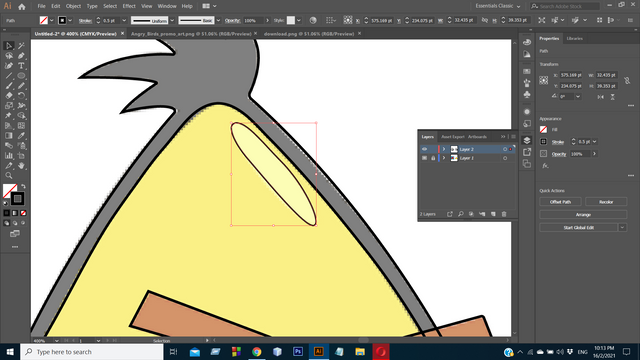This screenshot has width=640, height=360.
Task: Open Uniform stroke profile dropdown
Action: (x=172, y=20)
